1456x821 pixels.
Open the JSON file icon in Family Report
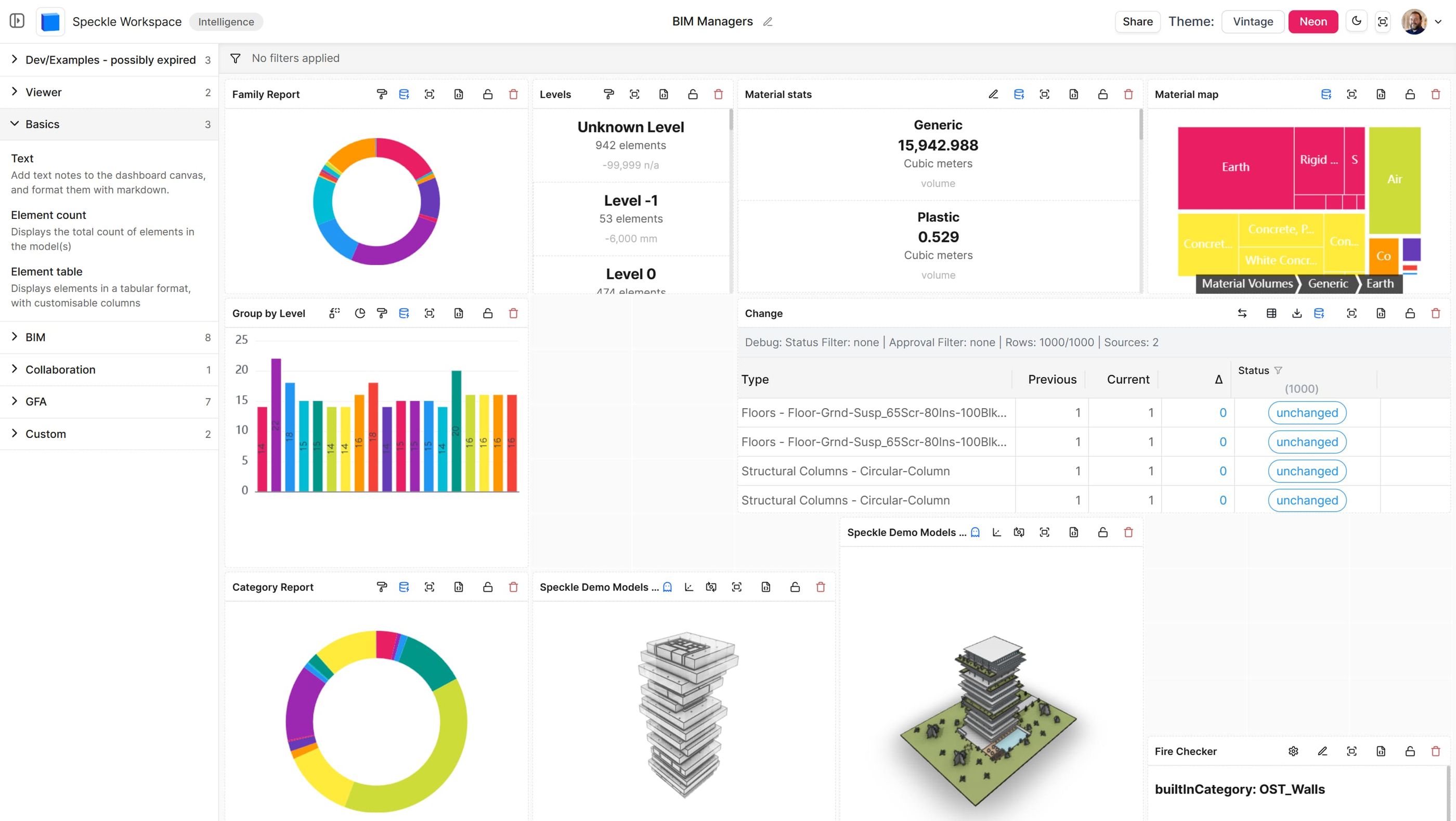(459, 94)
